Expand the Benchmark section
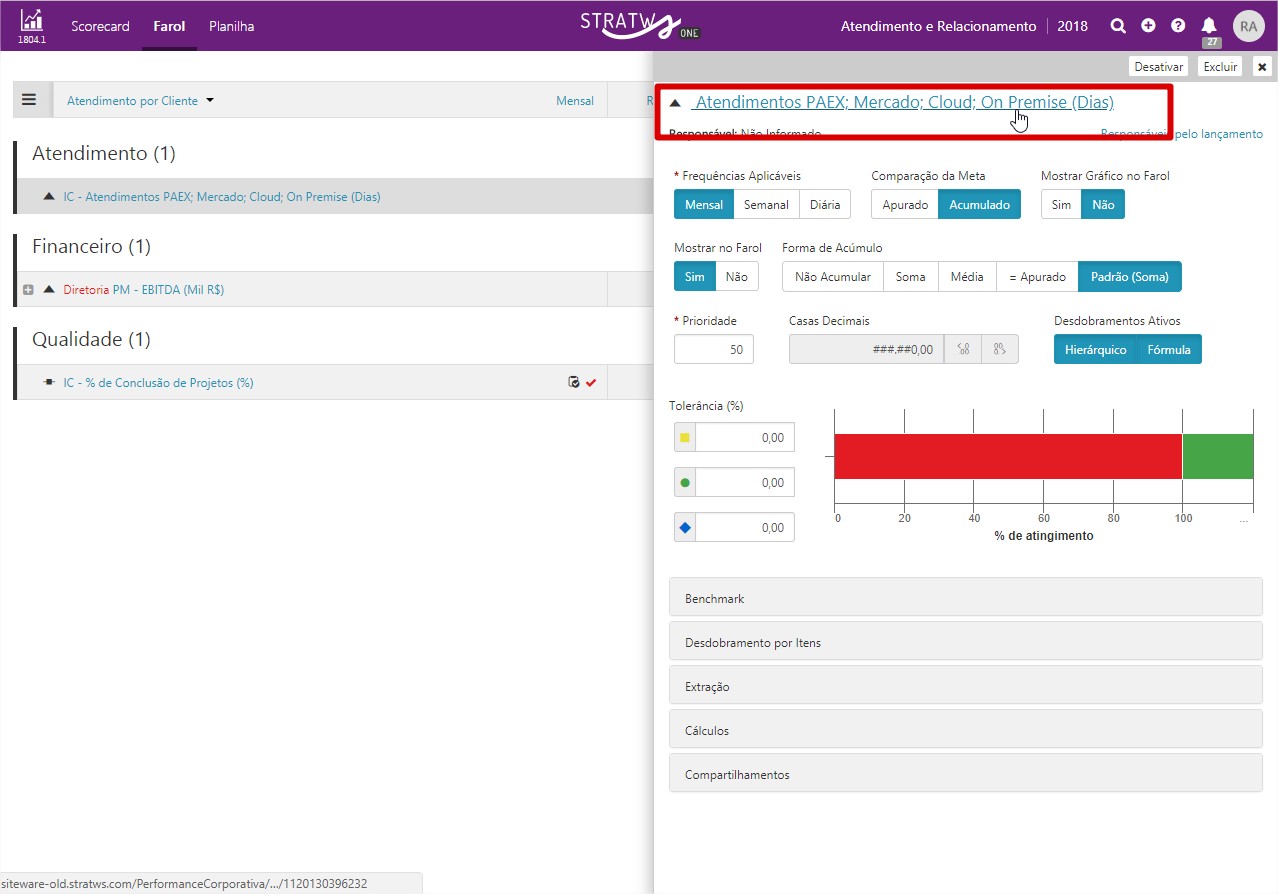The image size is (1278, 894). [x=966, y=598]
